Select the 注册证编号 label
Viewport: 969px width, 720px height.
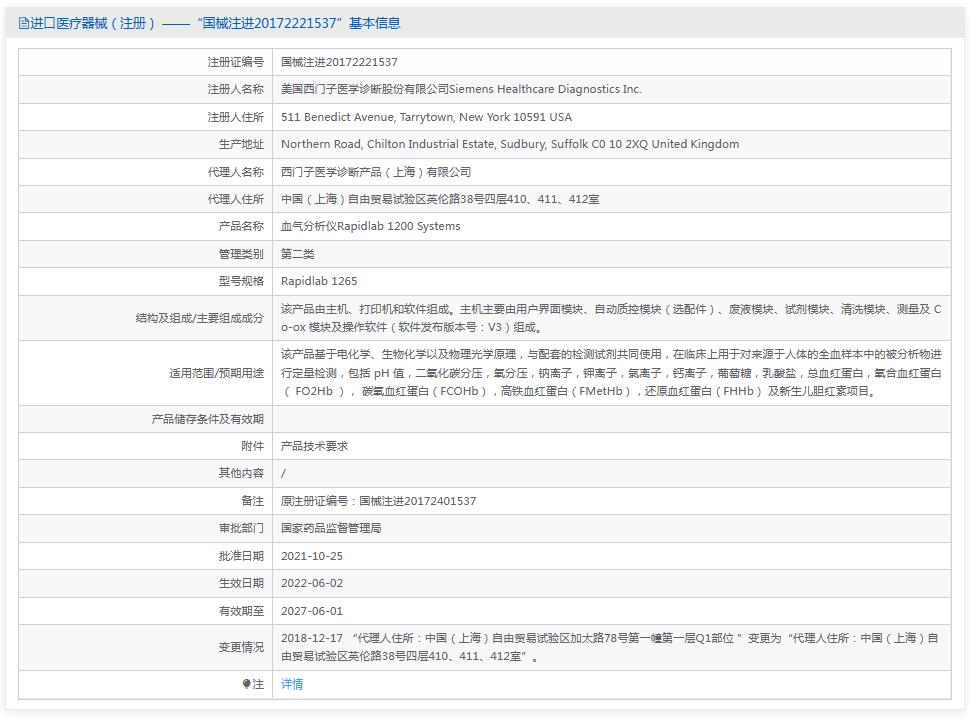pyautogui.click(x=235, y=62)
